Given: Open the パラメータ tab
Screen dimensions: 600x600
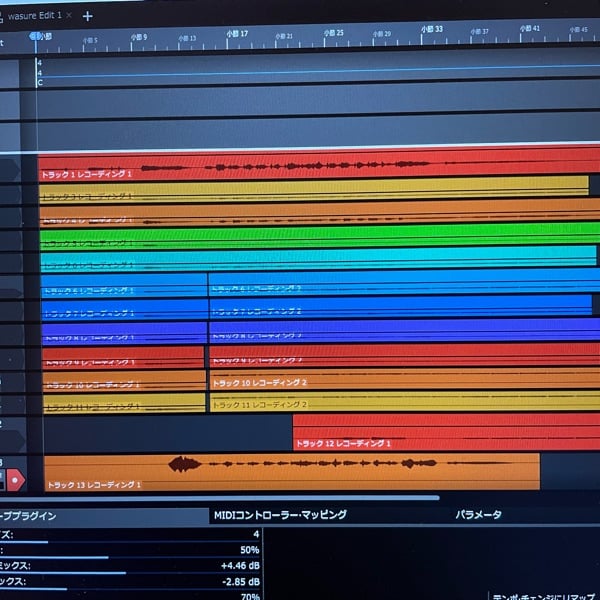Looking at the screenshot, I should click(479, 515).
